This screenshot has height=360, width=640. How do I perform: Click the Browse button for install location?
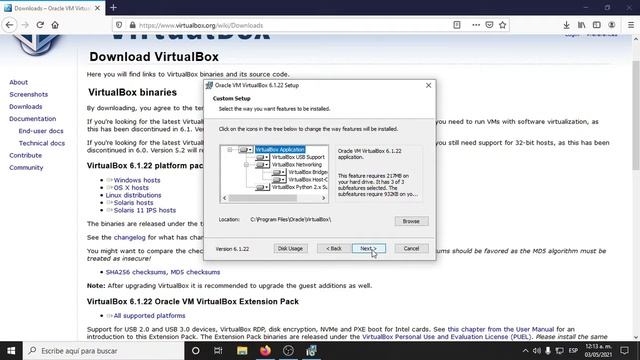pos(411,221)
